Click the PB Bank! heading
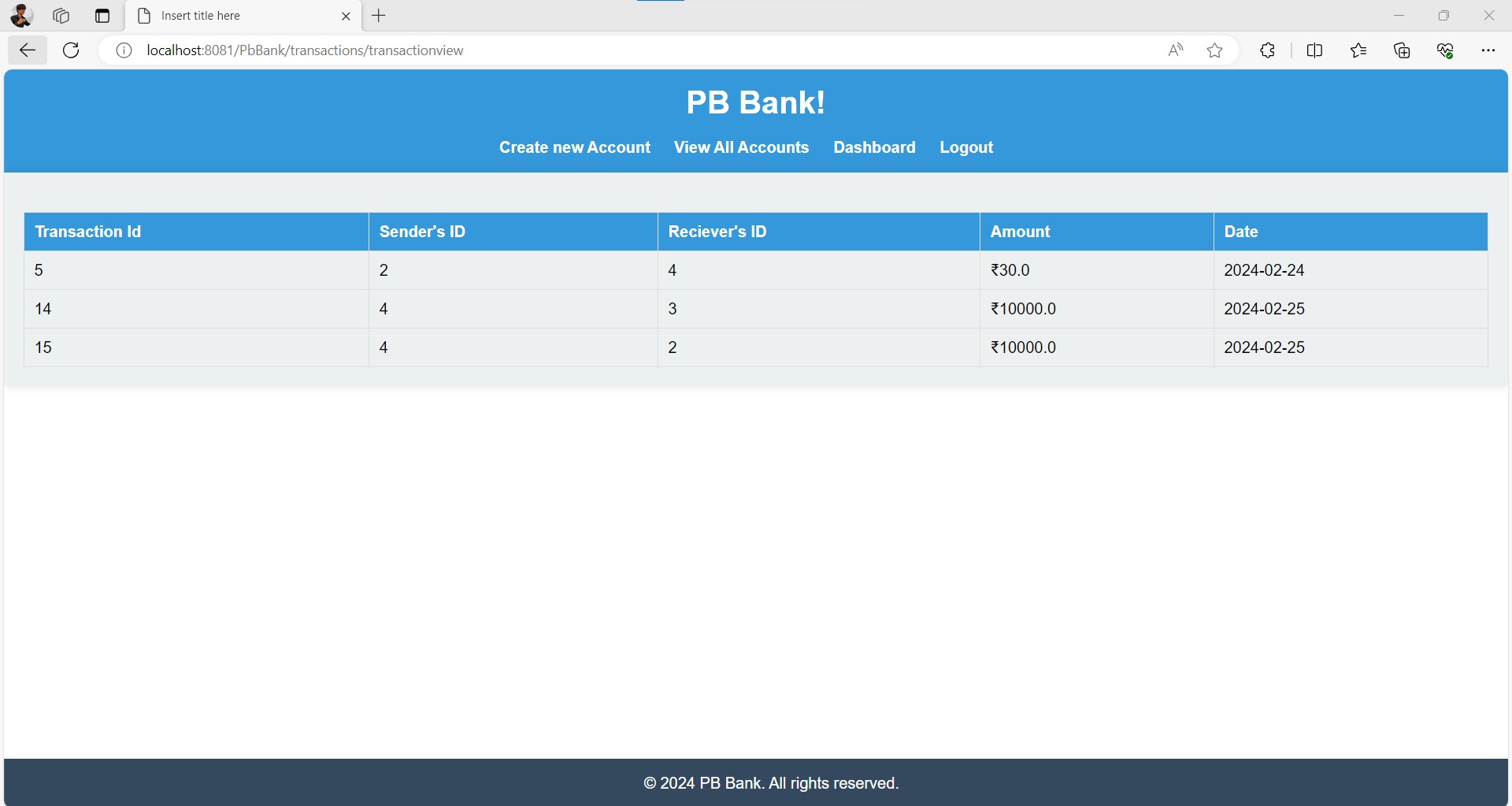1512x806 pixels. pos(756,102)
